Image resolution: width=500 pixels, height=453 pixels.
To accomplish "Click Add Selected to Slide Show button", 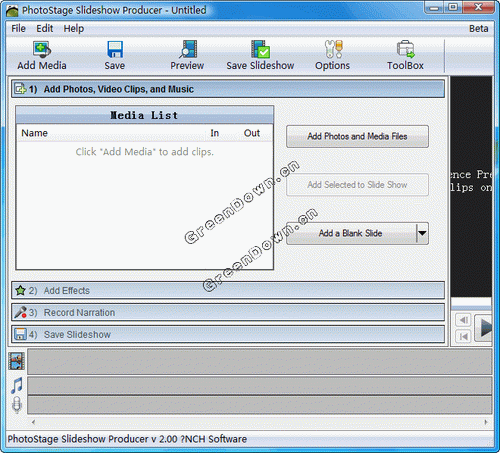I will [357, 185].
